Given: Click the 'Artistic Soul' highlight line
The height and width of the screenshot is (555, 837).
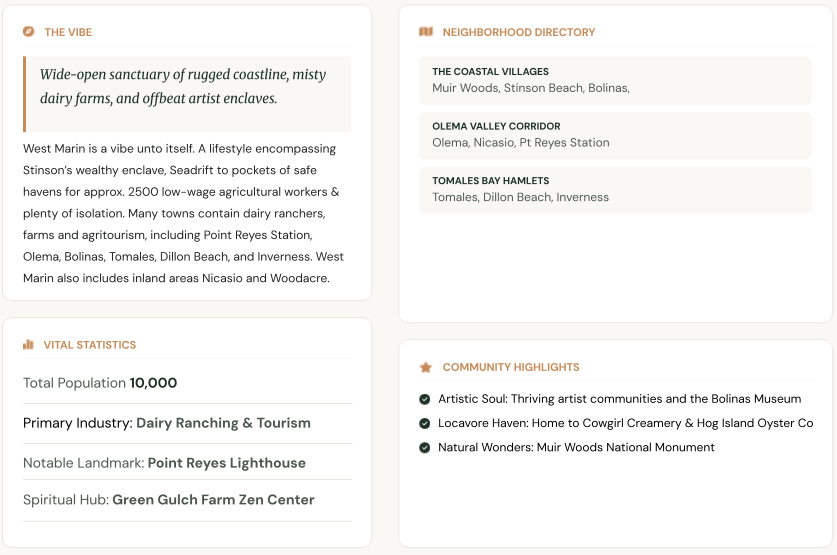Looking at the screenshot, I should pos(620,399).
